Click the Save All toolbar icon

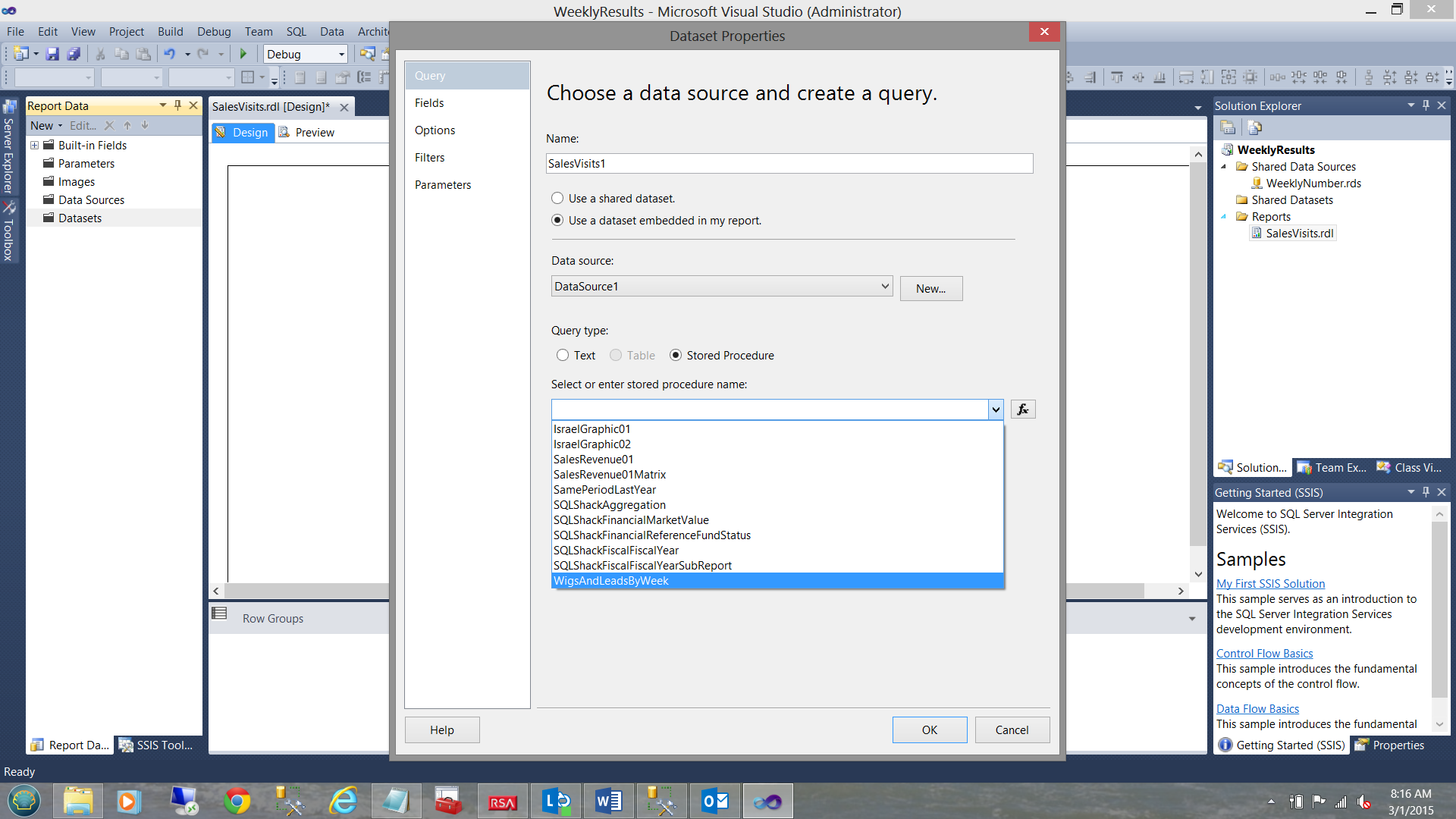74,54
